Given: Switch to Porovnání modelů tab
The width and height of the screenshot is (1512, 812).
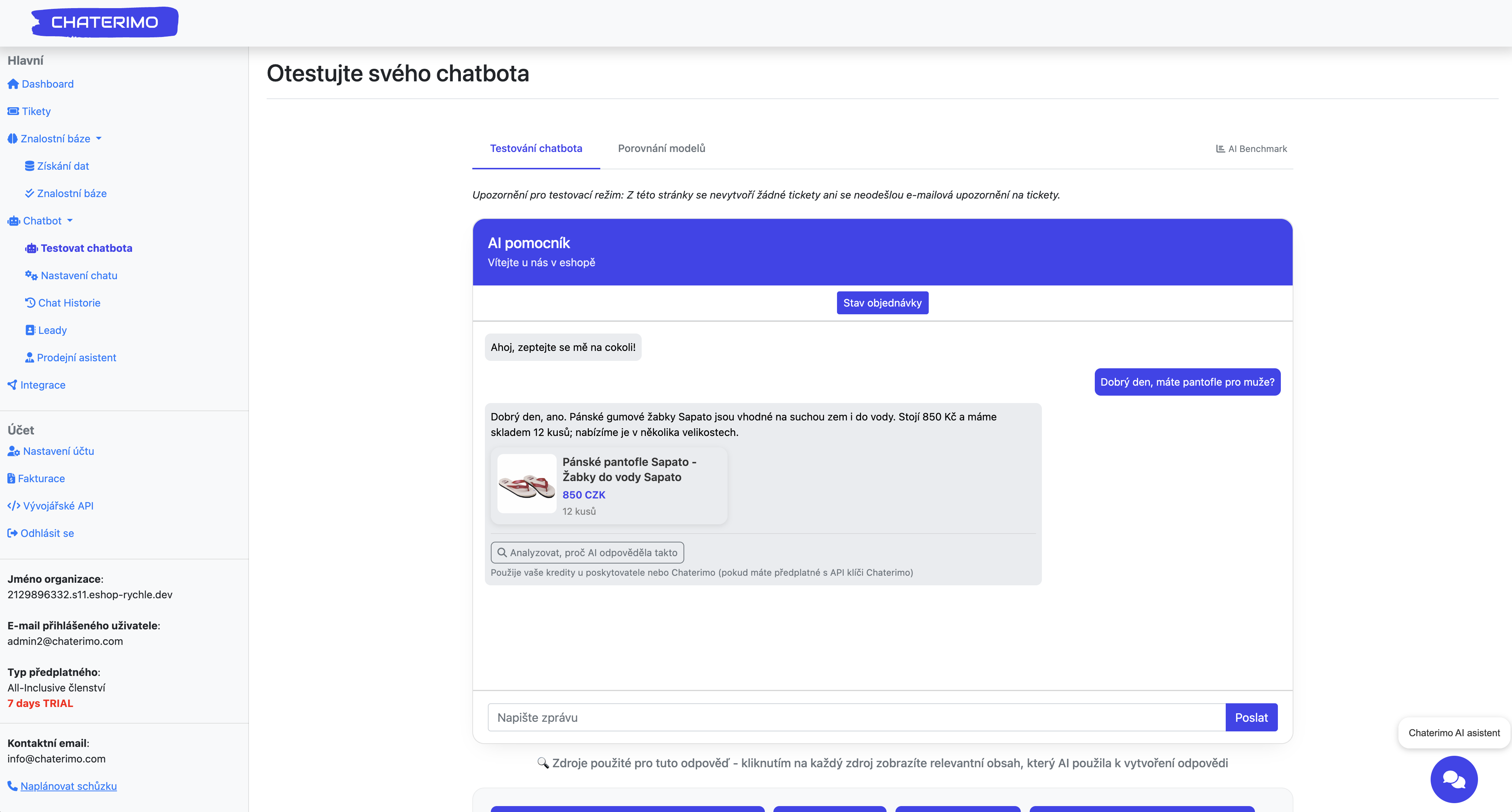Looking at the screenshot, I should 661,148.
